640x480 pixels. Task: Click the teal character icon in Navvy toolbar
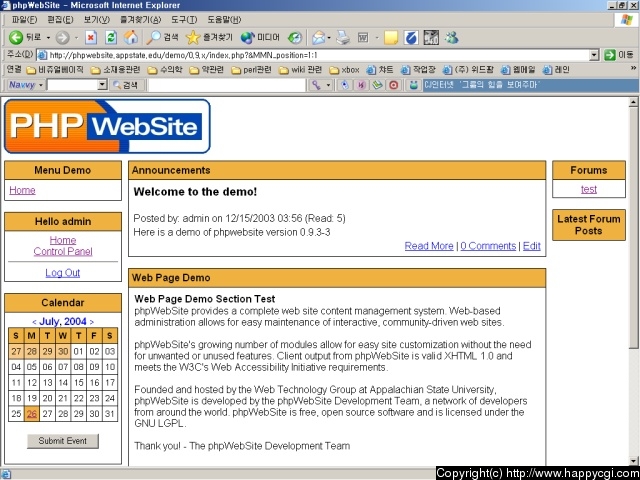point(413,85)
